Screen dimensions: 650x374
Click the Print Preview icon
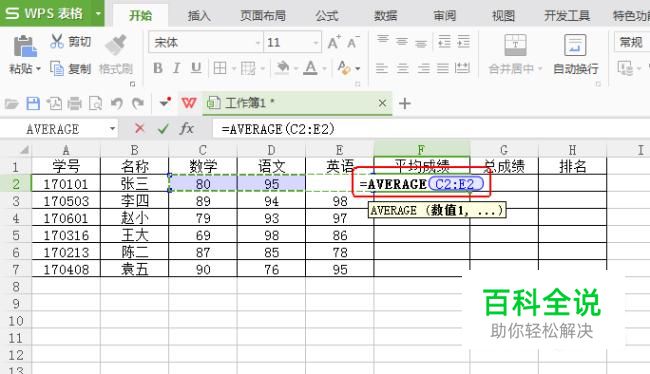click(95, 103)
